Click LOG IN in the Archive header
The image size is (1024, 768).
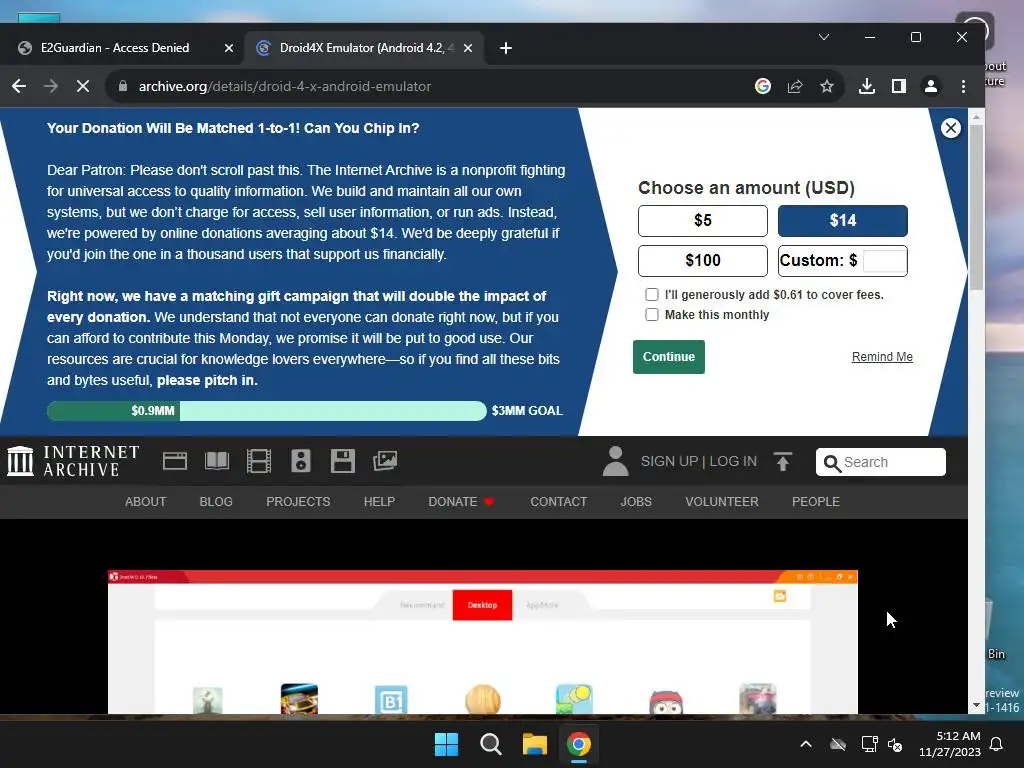pos(733,461)
